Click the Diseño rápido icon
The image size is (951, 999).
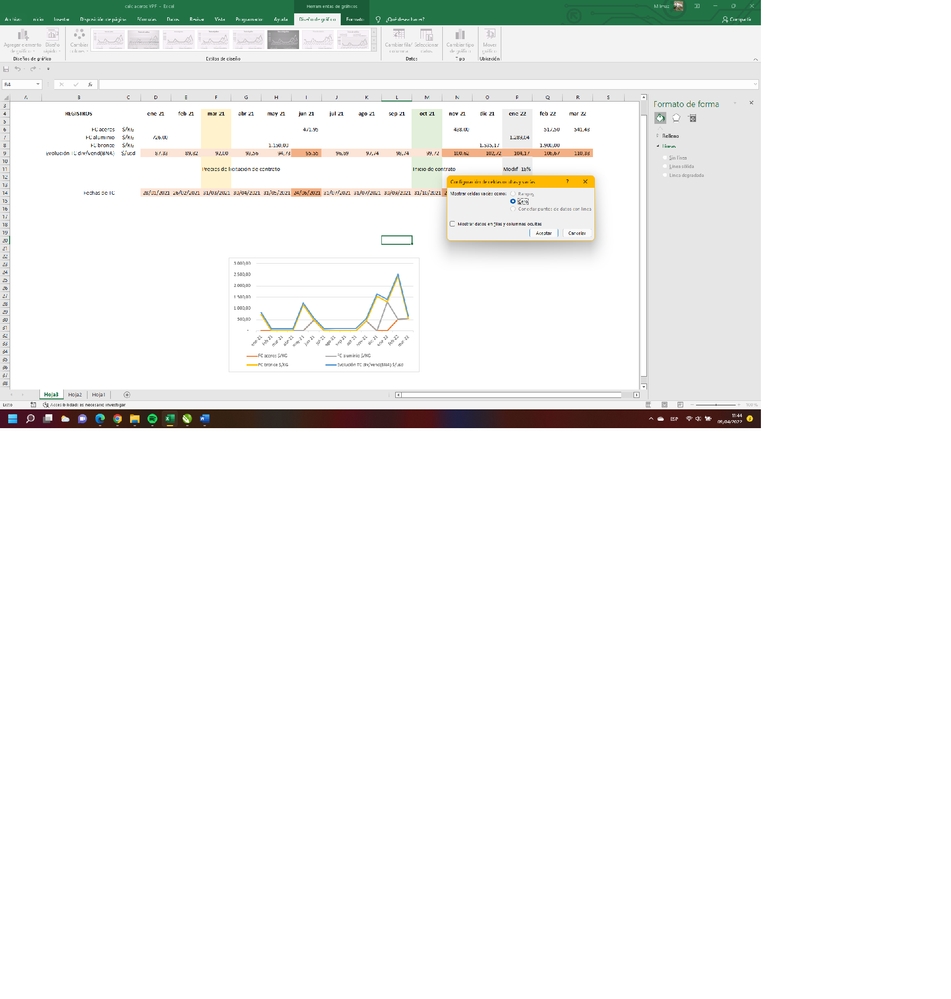pos(52,40)
